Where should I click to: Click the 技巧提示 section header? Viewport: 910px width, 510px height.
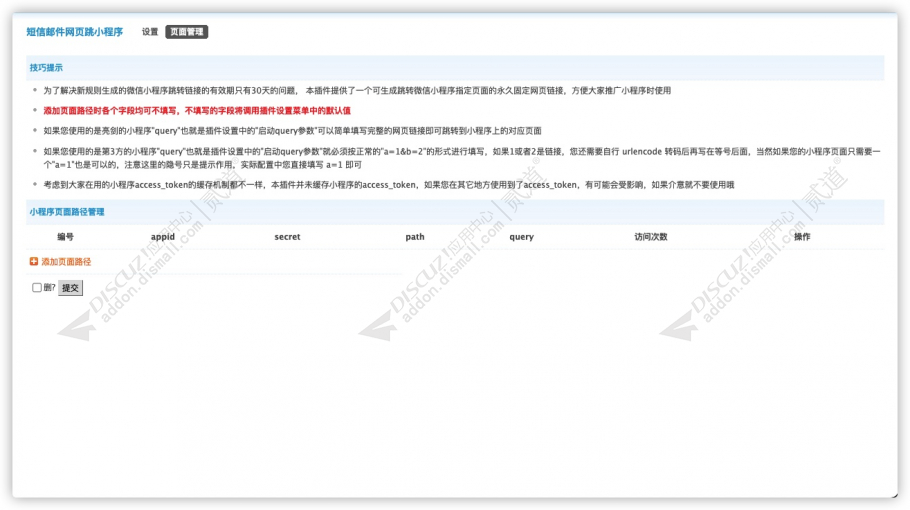[46, 68]
